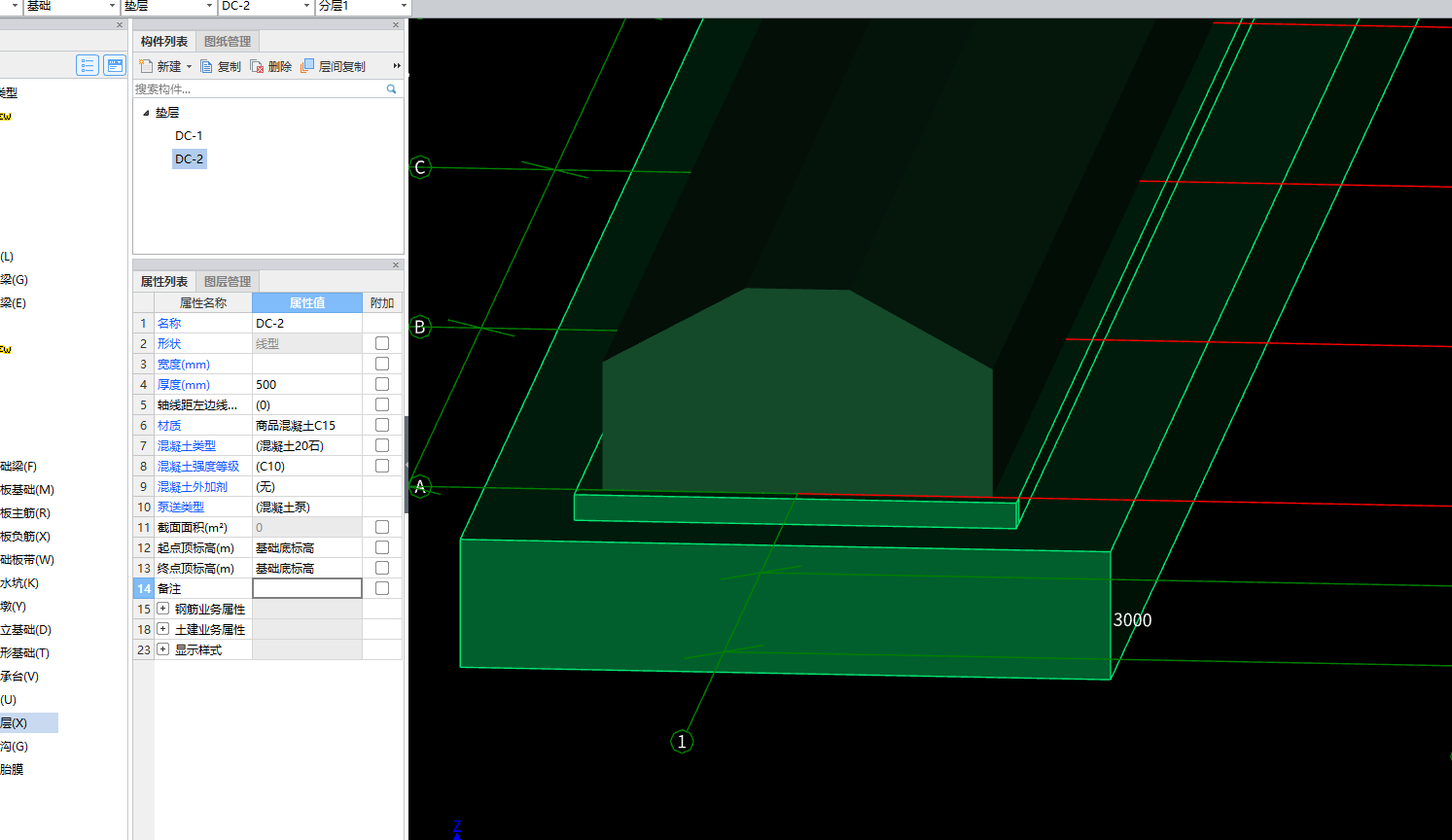The height and width of the screenshot is (840, 1452).
Task: Click the 名称 property link
Action: [169, 323]
